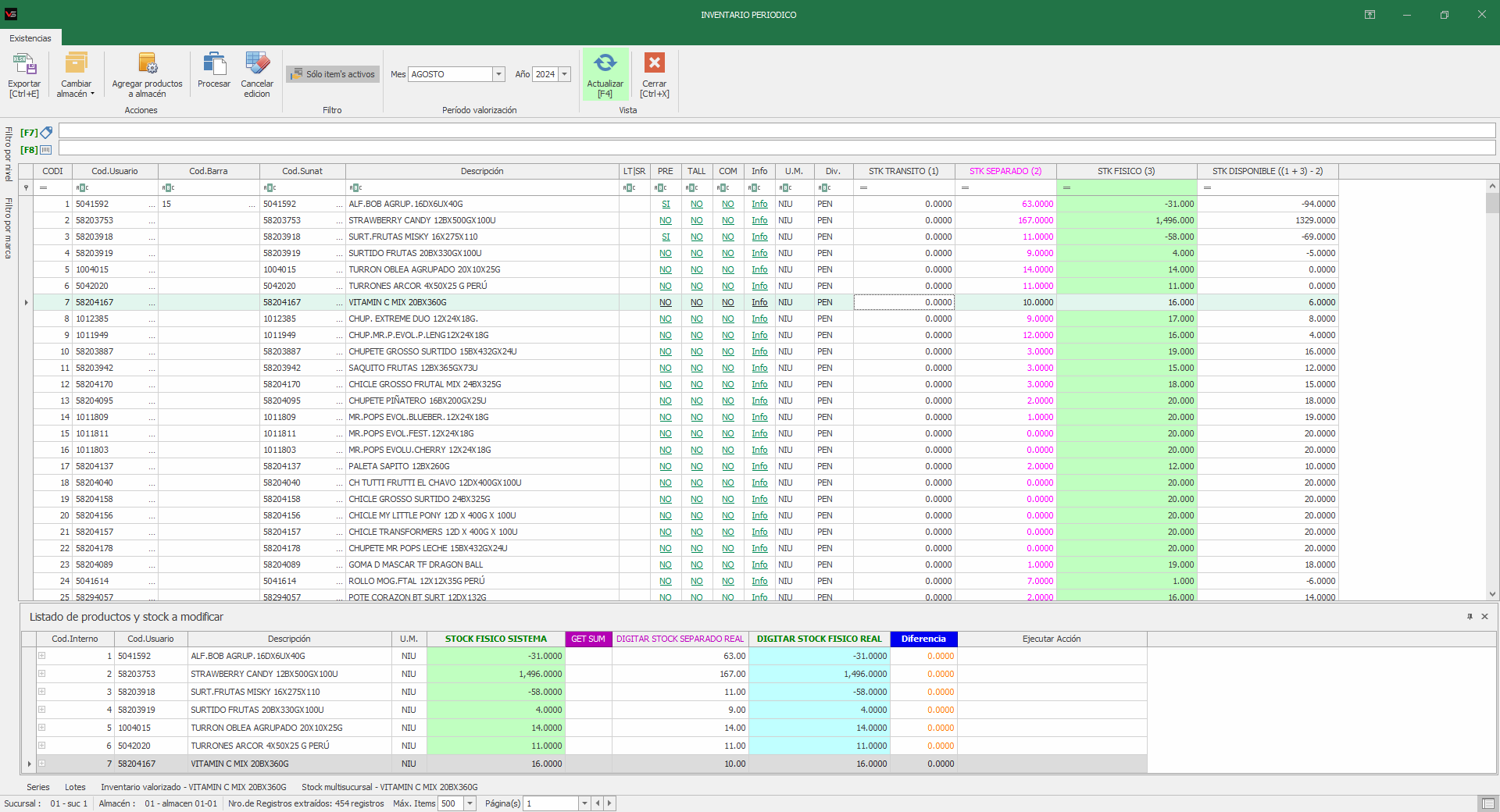Pin the Listado de productos panel
This screenshot has height=812, width=1500.
pyautogui.click(x=1470, y=617)
